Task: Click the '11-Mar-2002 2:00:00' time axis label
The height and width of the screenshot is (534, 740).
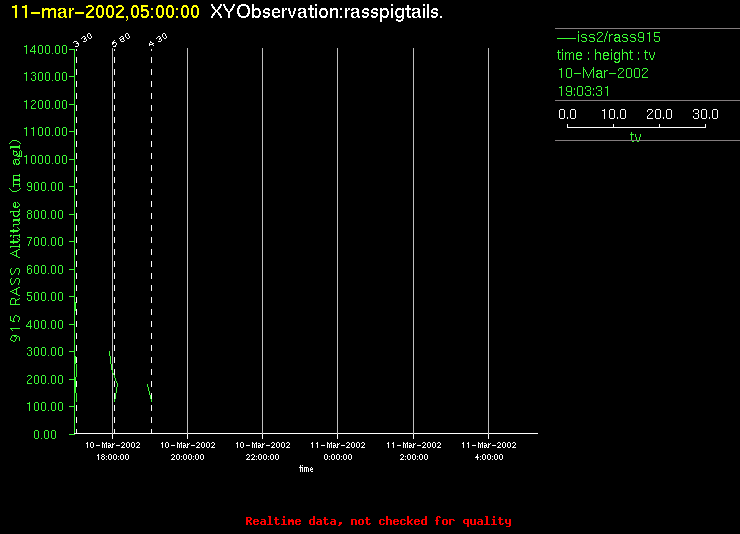Action: pyautogui.click(x=414, y=451)
